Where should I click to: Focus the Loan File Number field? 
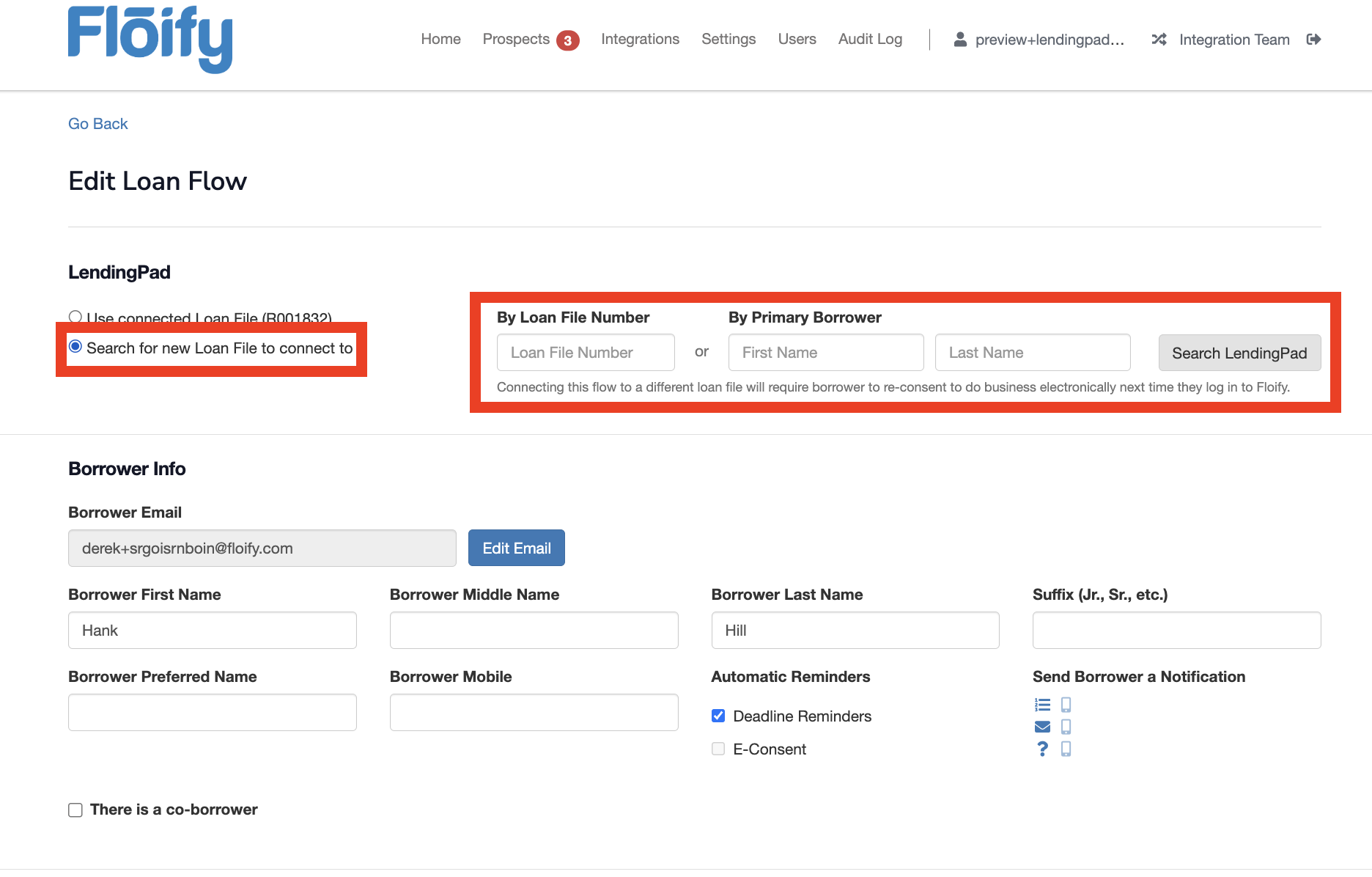click(x=586, y=353)
